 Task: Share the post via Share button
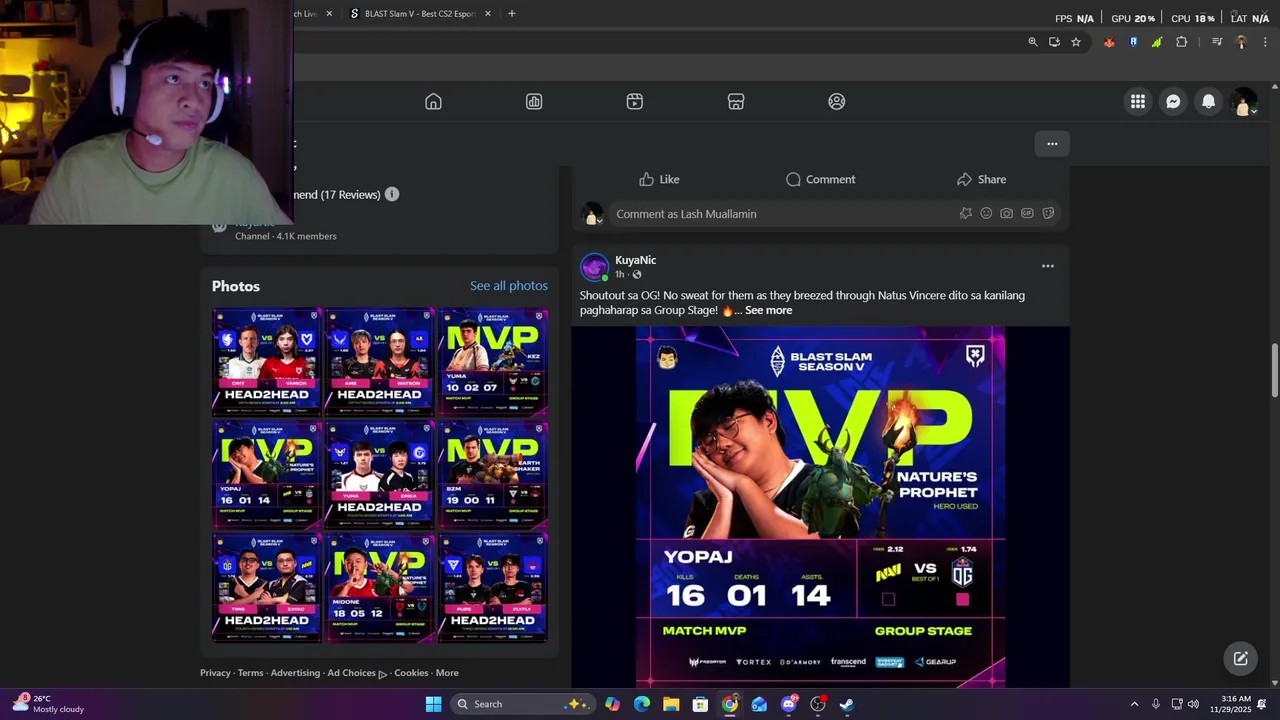tap(981, 179)
